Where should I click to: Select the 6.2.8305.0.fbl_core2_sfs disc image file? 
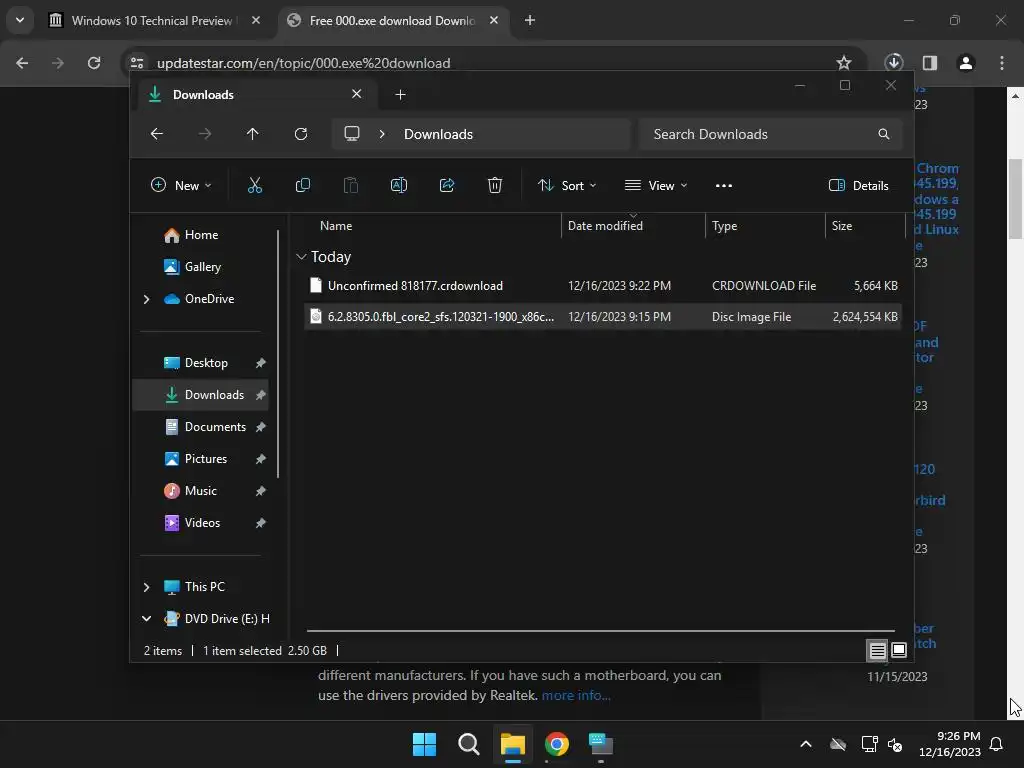pos(602,317)
